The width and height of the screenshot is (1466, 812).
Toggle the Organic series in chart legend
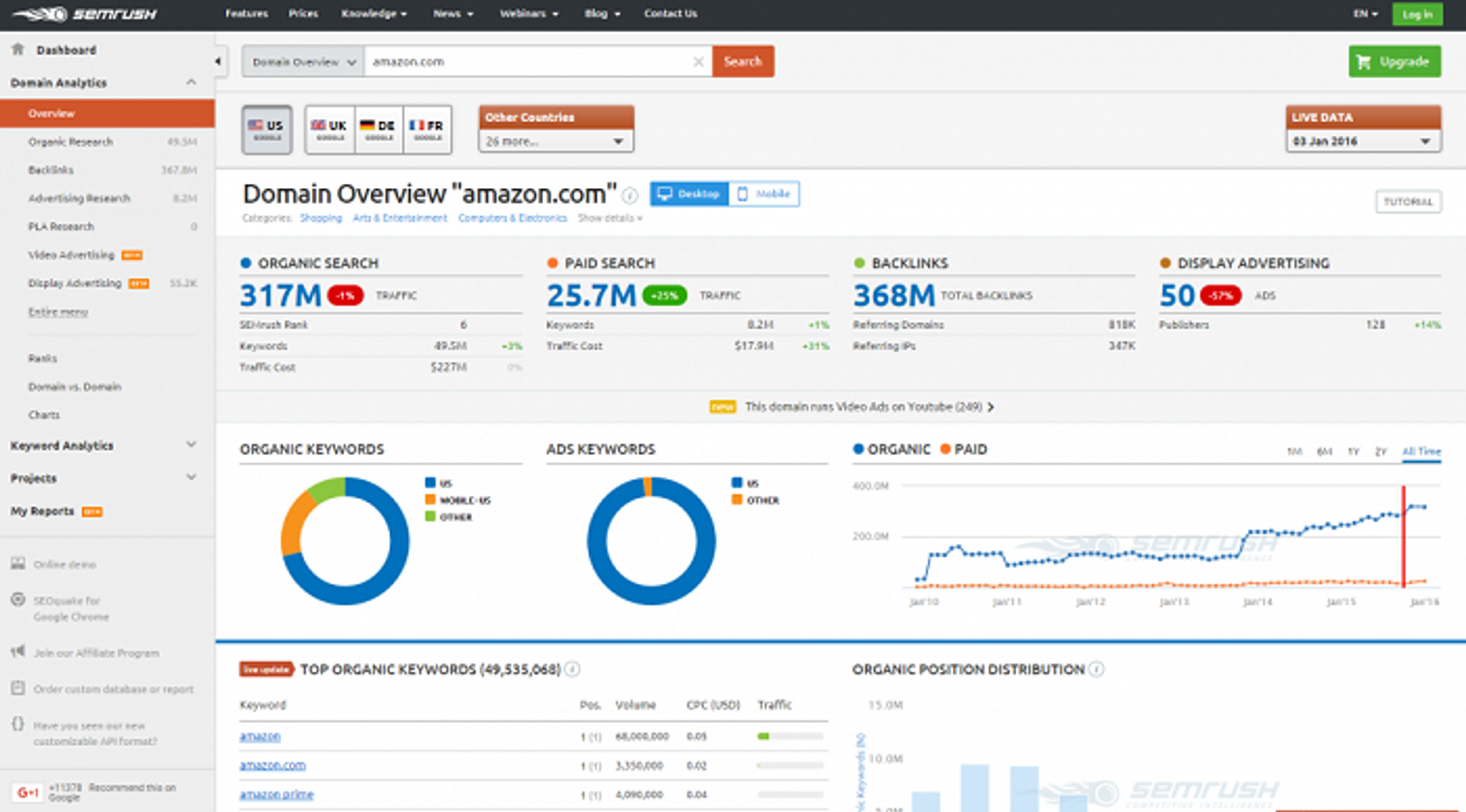pyautogui.click(x=892, y=449)
